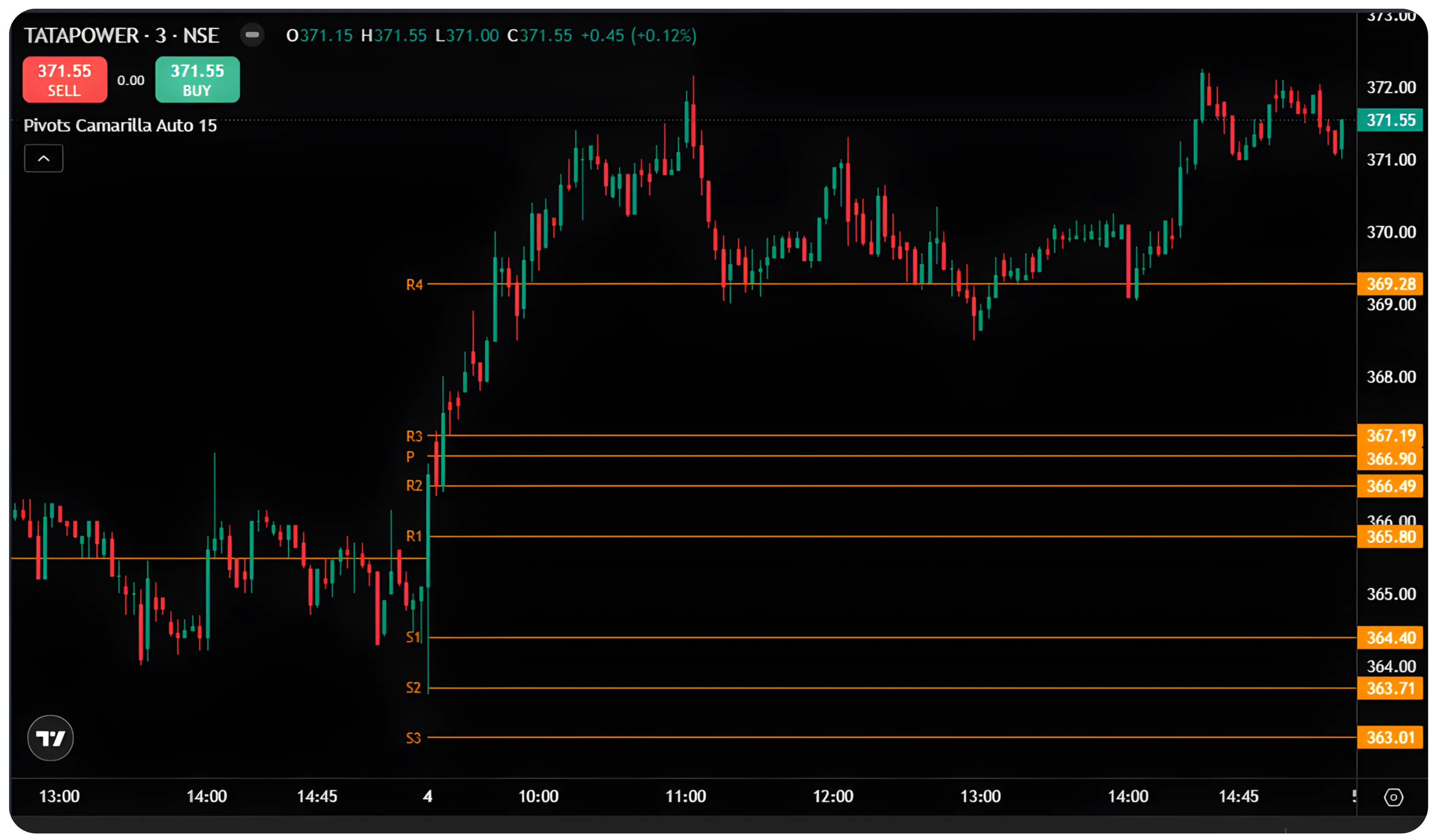The height and width of the screenshot is (840, 1437).
Task: Select the S1 label on the pivot line
Action: (413, 638)
